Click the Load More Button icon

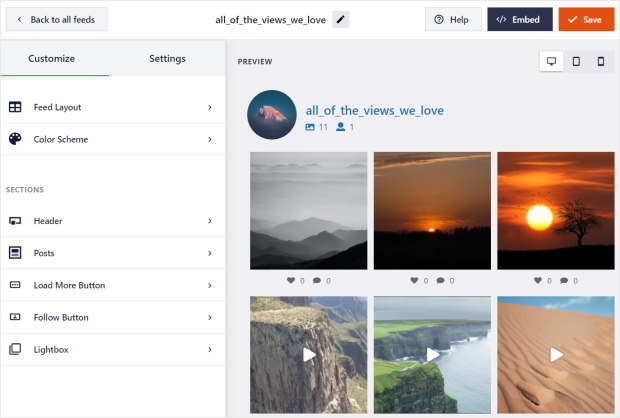pyautogui.click(x=15, y=285)
